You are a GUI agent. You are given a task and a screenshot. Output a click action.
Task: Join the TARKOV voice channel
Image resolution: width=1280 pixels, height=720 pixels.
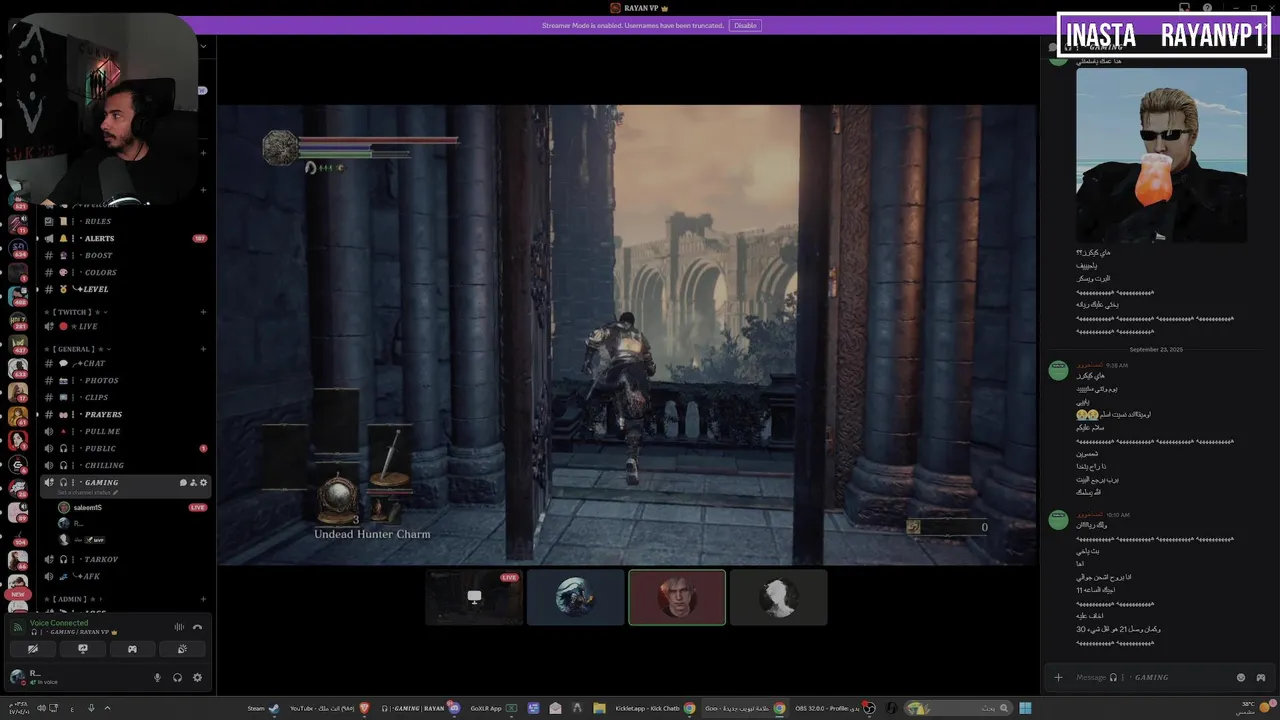[x=125, y=559]
